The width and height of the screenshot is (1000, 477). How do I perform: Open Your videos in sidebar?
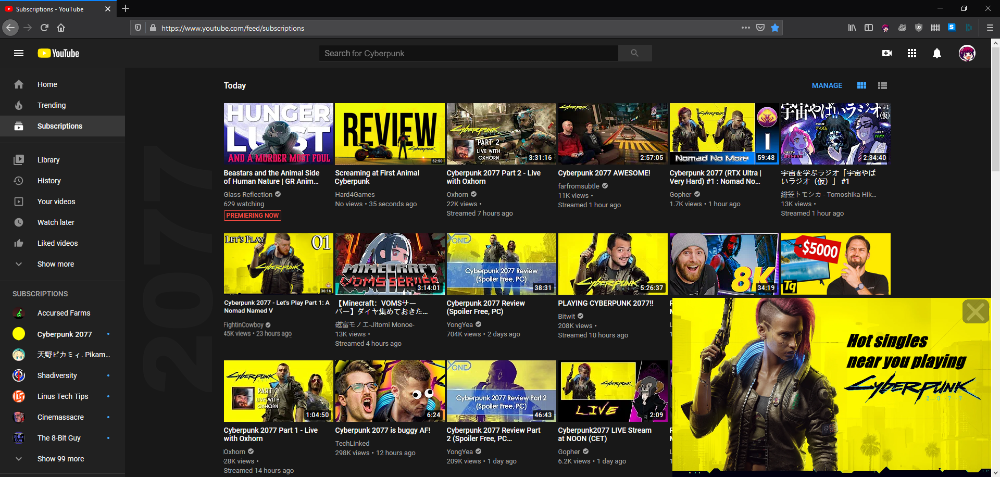[x=62, y=202]
